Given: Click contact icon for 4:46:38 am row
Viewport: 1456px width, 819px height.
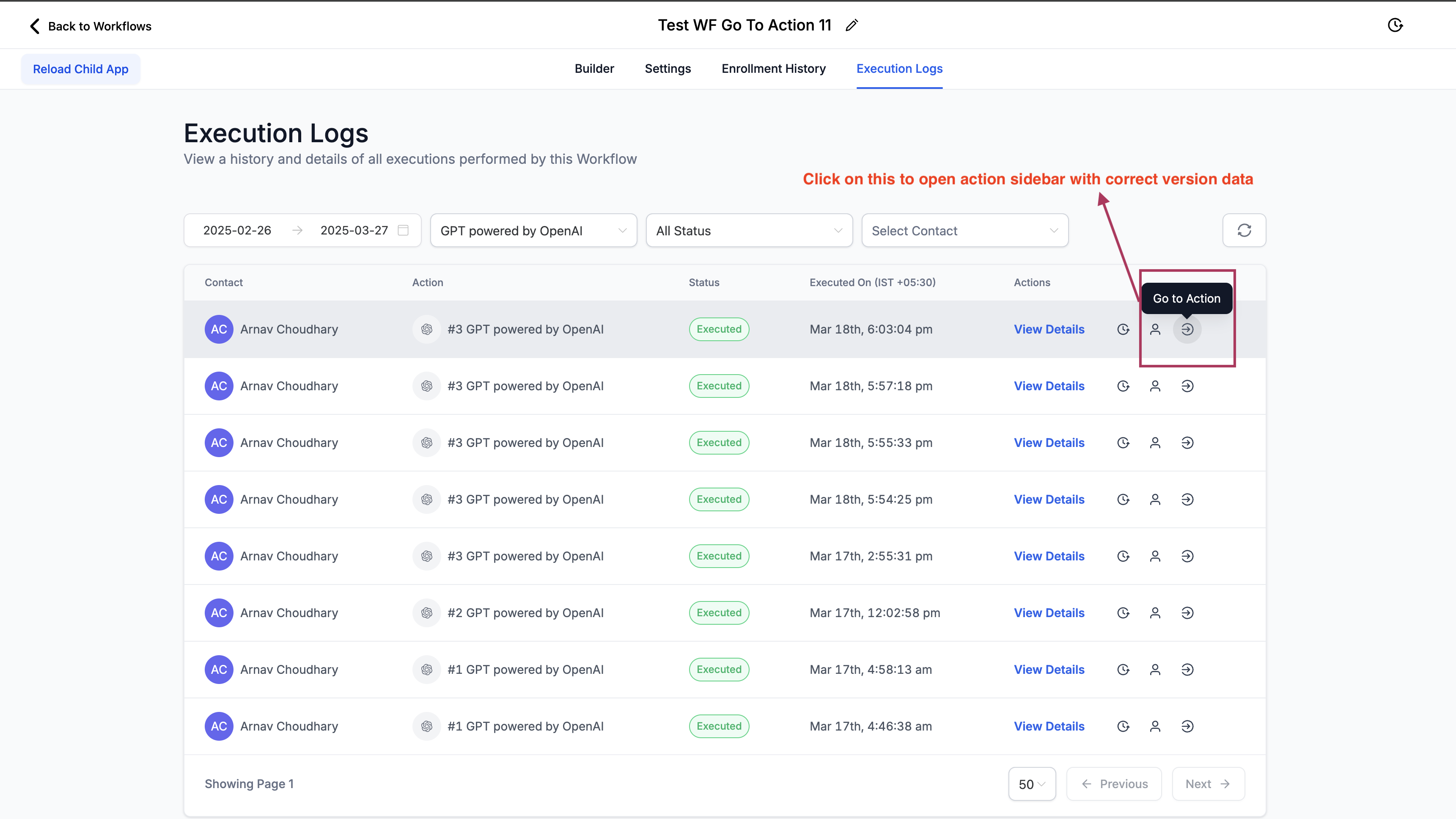Looking at the screenshot, I should tap(1155, 726).
